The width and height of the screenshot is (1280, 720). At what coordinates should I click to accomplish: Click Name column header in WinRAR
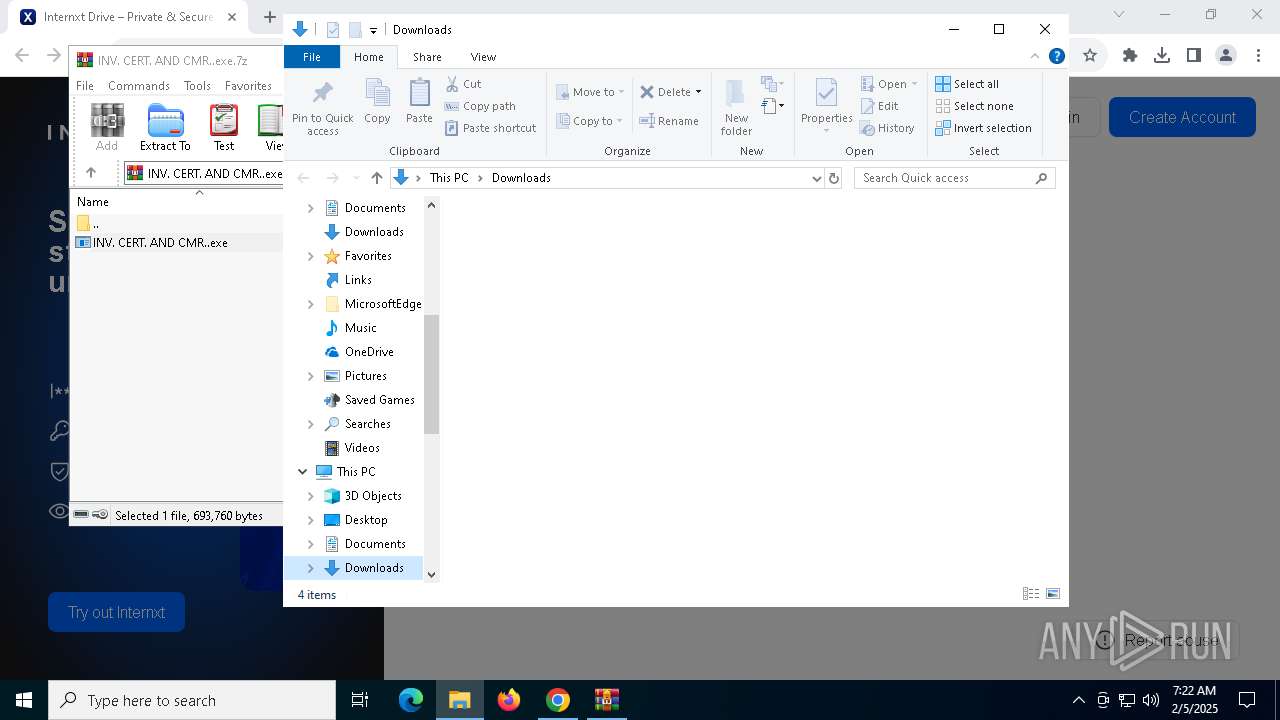coord(93,202)
